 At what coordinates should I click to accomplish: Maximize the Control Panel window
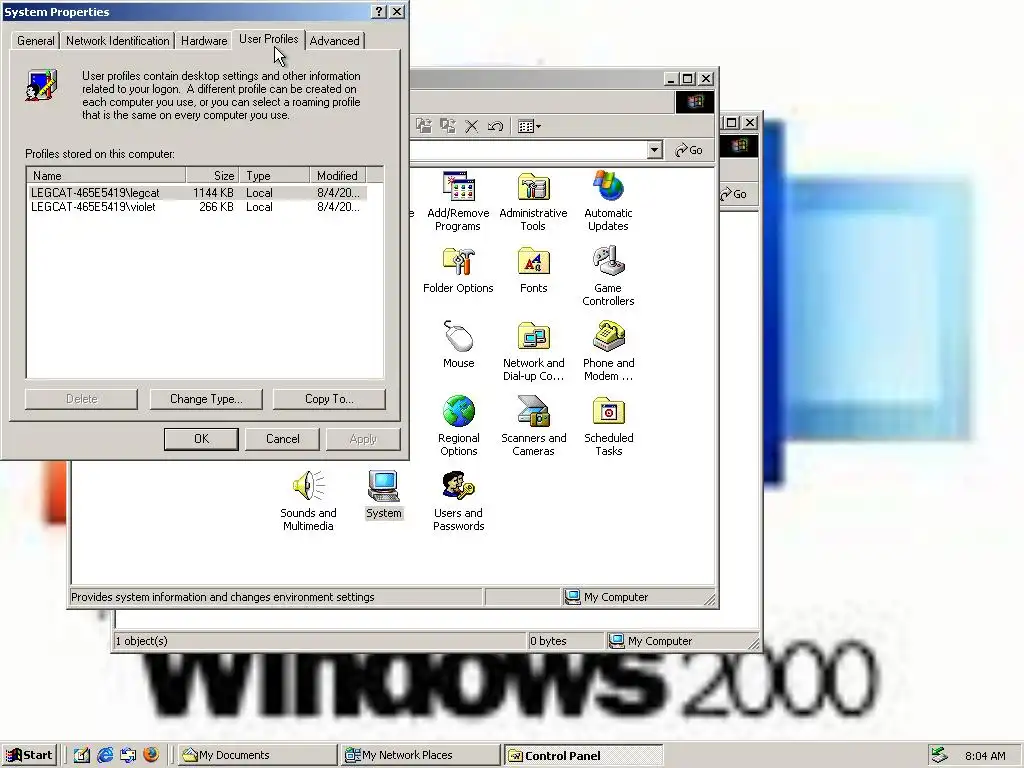(688, 79)
